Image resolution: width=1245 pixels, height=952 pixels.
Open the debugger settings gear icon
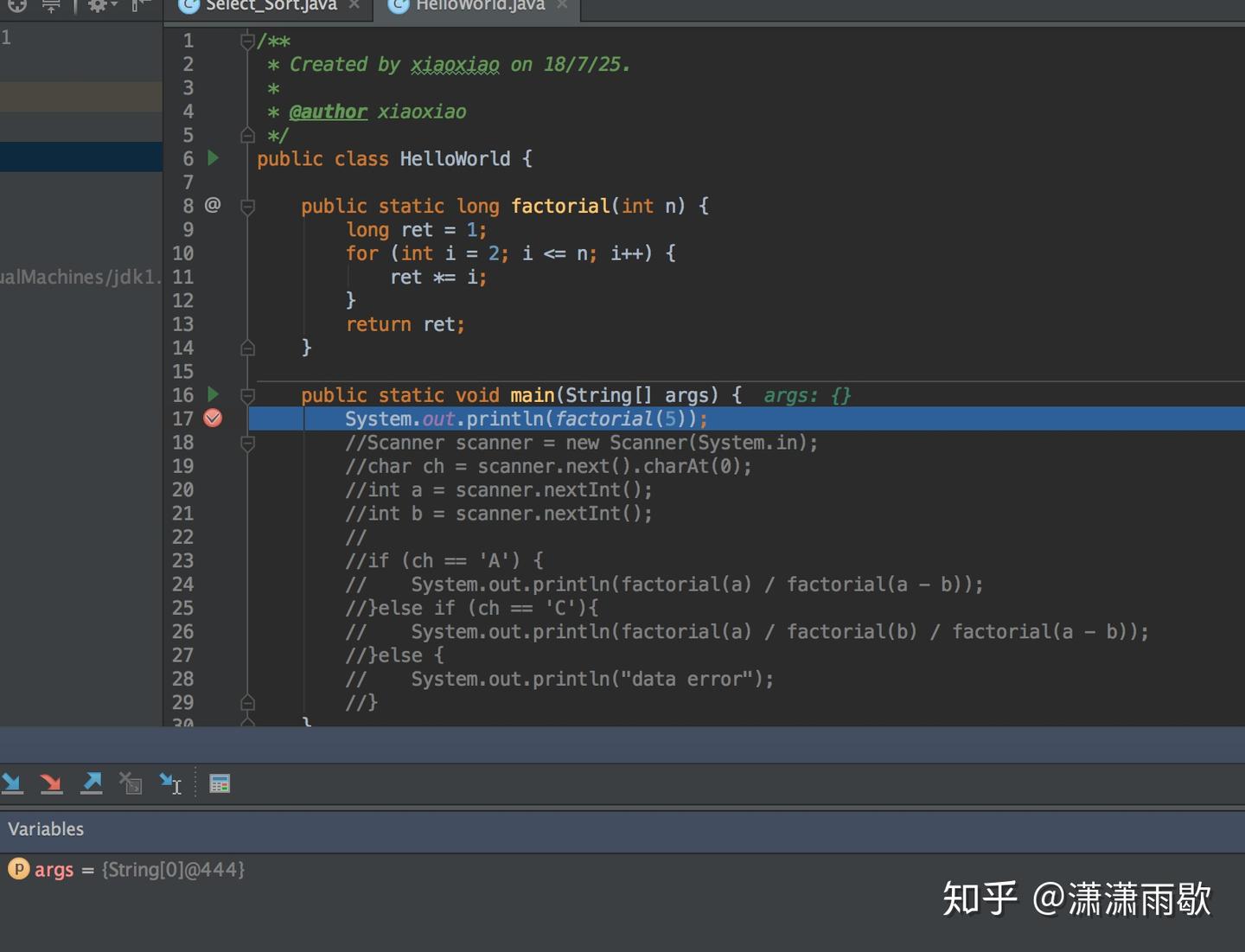pyautogui.click(x=97, y=6)
